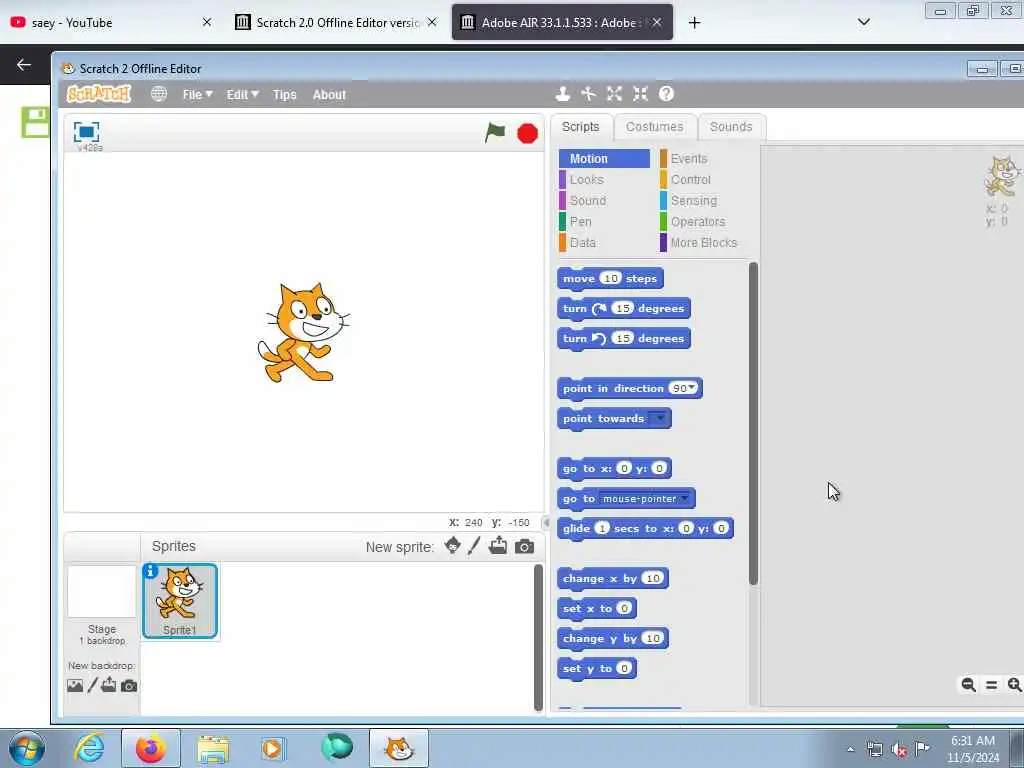The image size is (1024, 768).
Task: Select the More Blocks category
Action: click(705, 242)
